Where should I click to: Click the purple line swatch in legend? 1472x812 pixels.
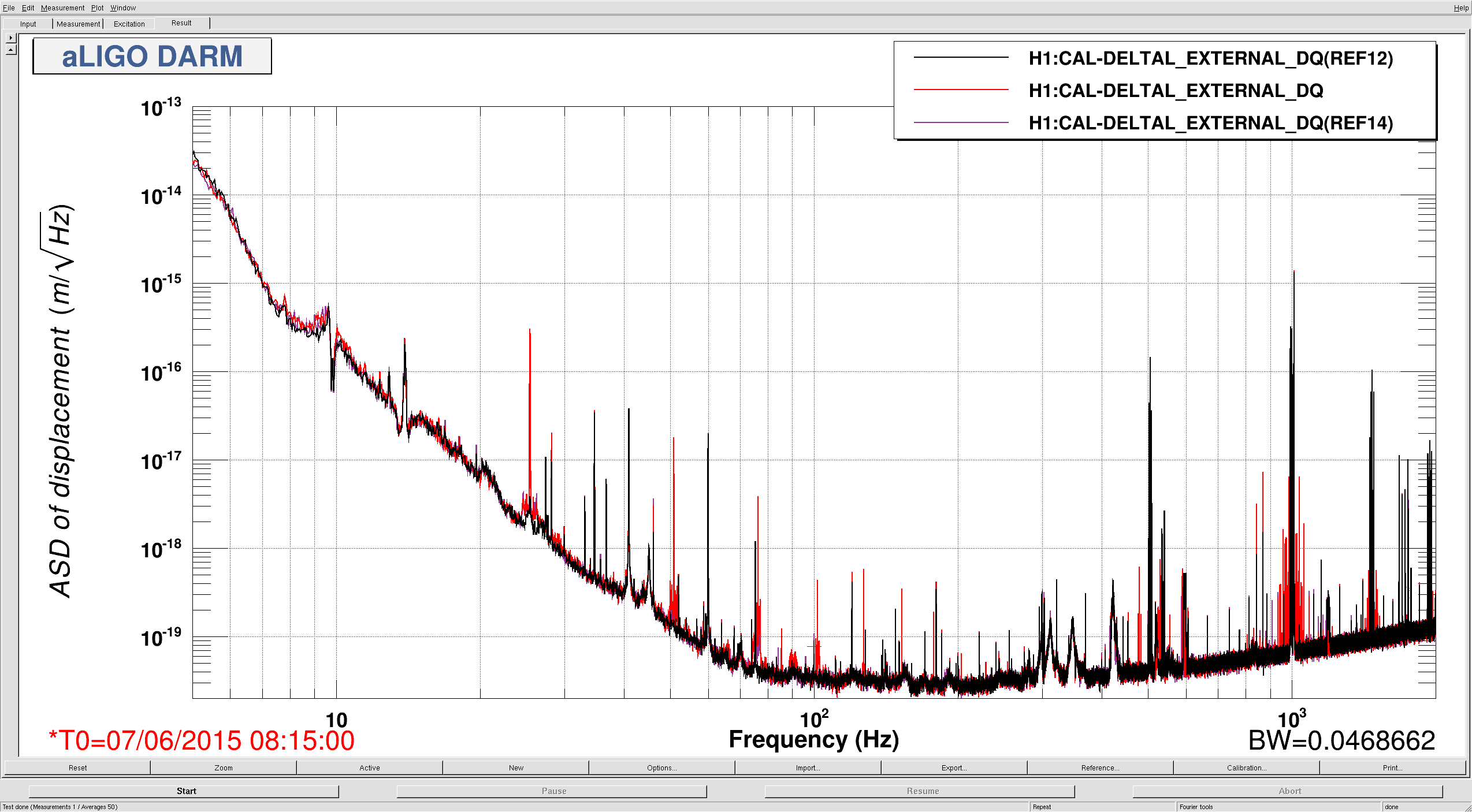coord(961,122)
